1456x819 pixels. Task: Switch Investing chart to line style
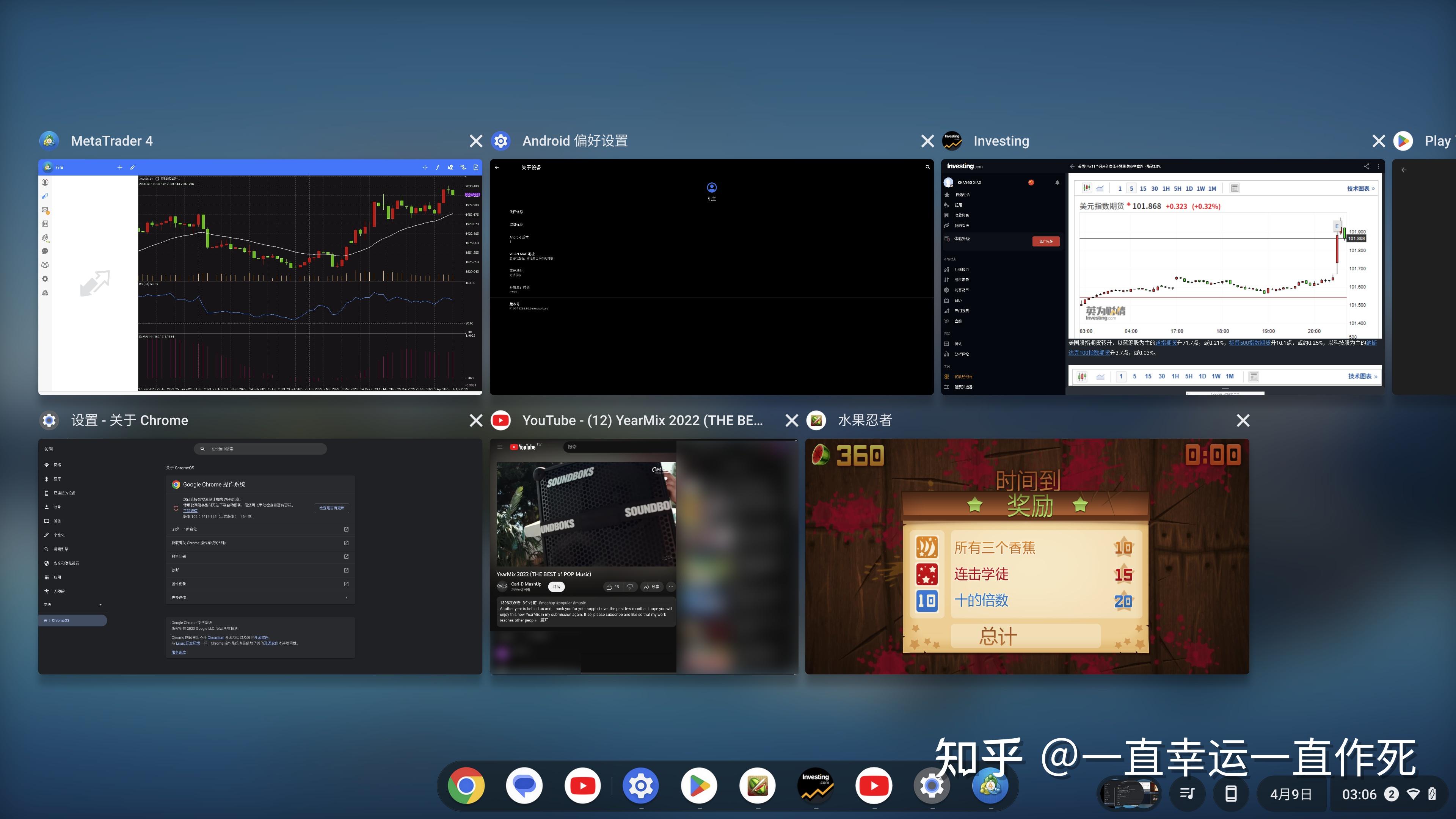[x=1100, y=188]
